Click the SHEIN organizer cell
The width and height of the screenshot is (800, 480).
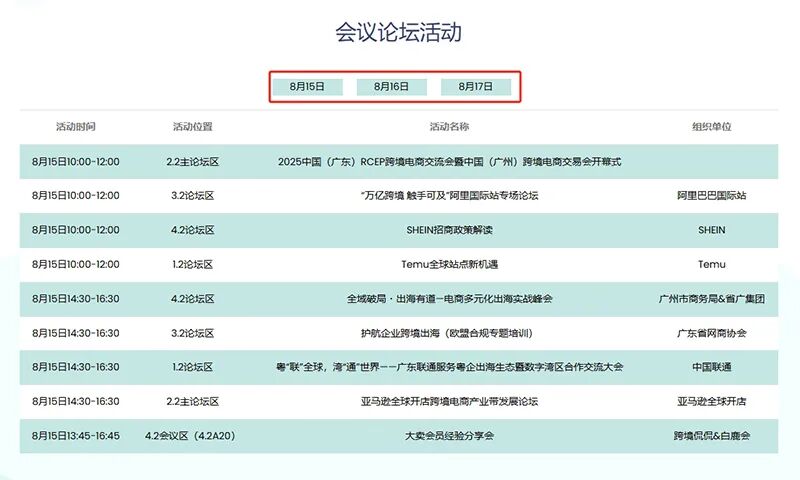(x=712, y=230)
